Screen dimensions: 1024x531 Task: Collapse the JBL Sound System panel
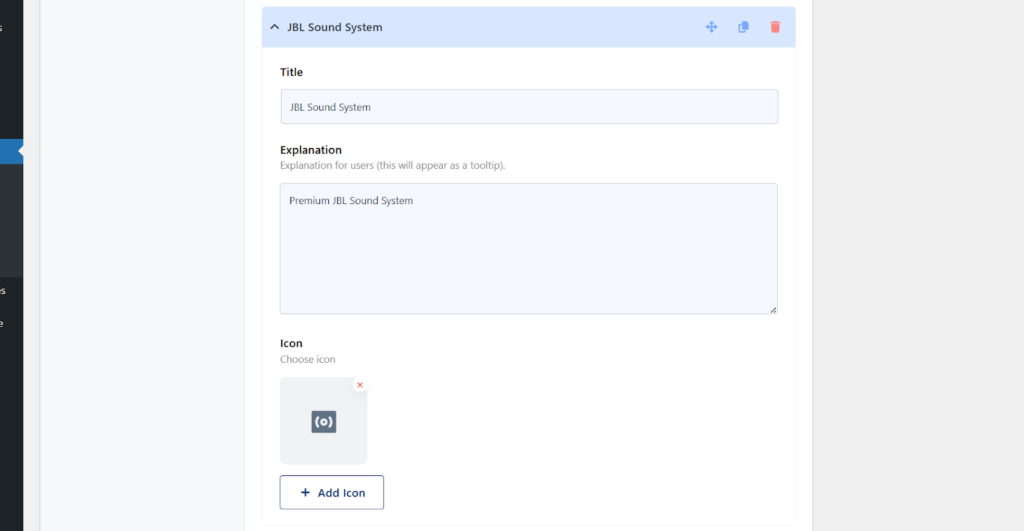[274, 27]
